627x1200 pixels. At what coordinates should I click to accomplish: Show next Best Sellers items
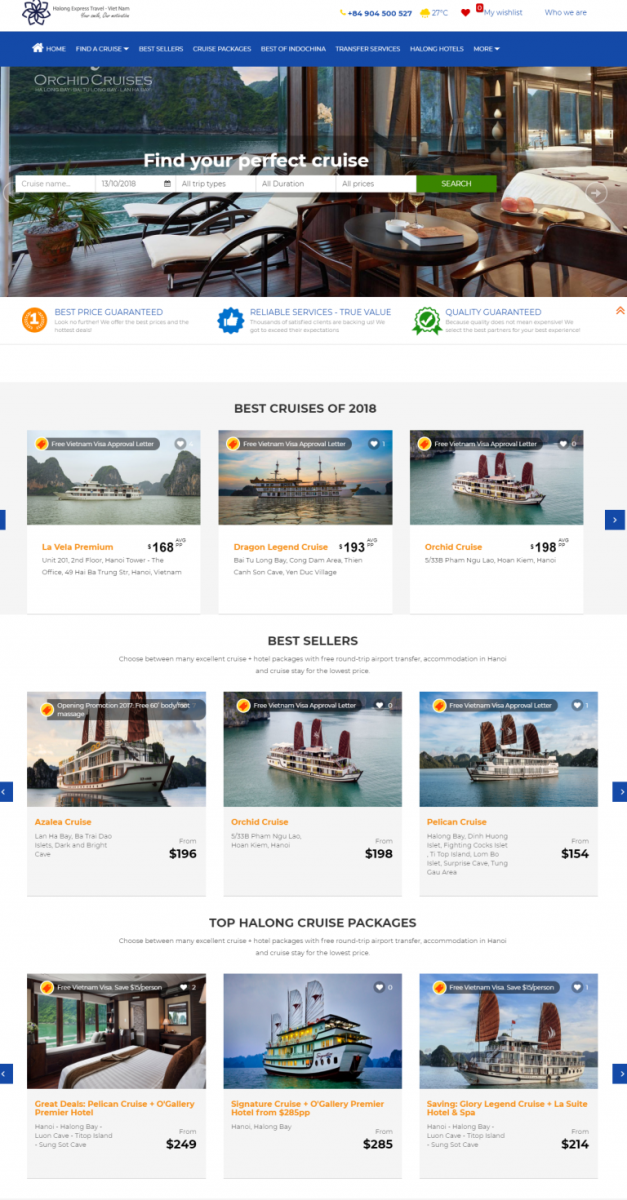(x=620, y=792)
